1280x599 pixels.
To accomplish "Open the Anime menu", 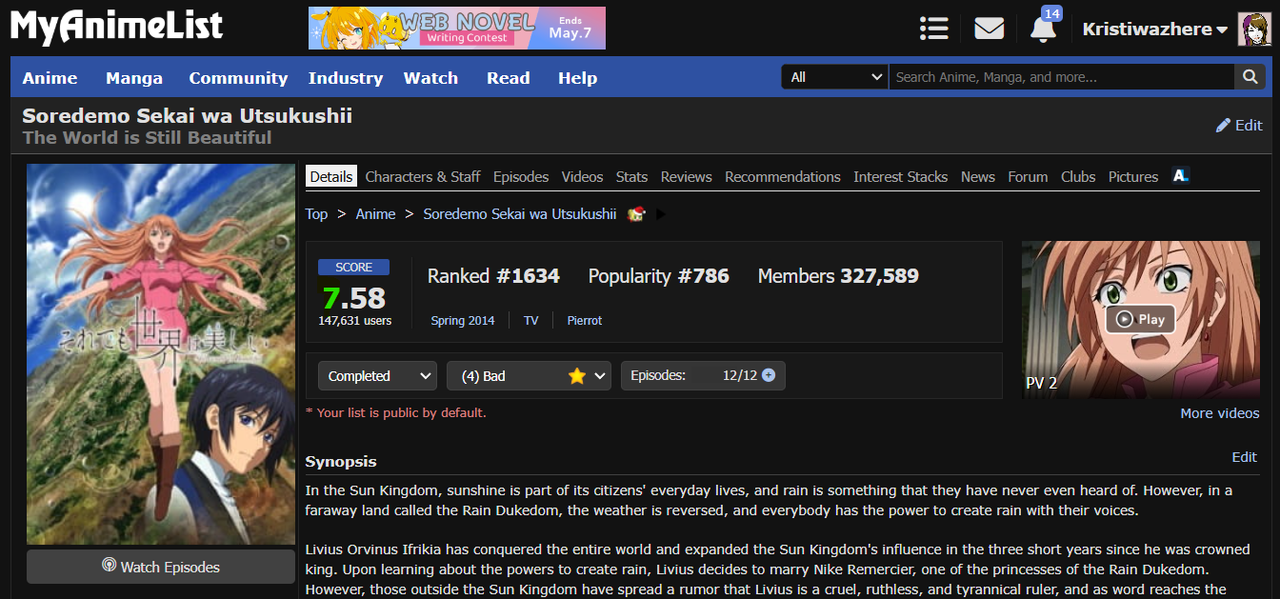I will pos(50,78).
